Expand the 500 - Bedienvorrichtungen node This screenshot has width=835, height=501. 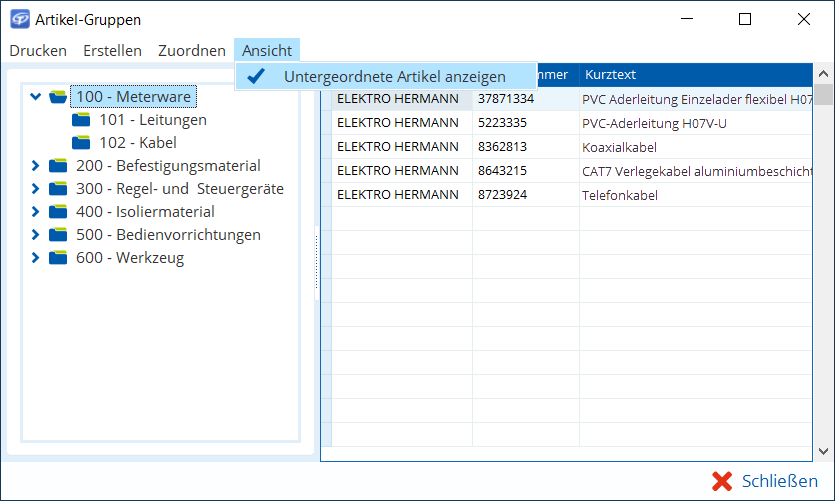pos(36,235)
